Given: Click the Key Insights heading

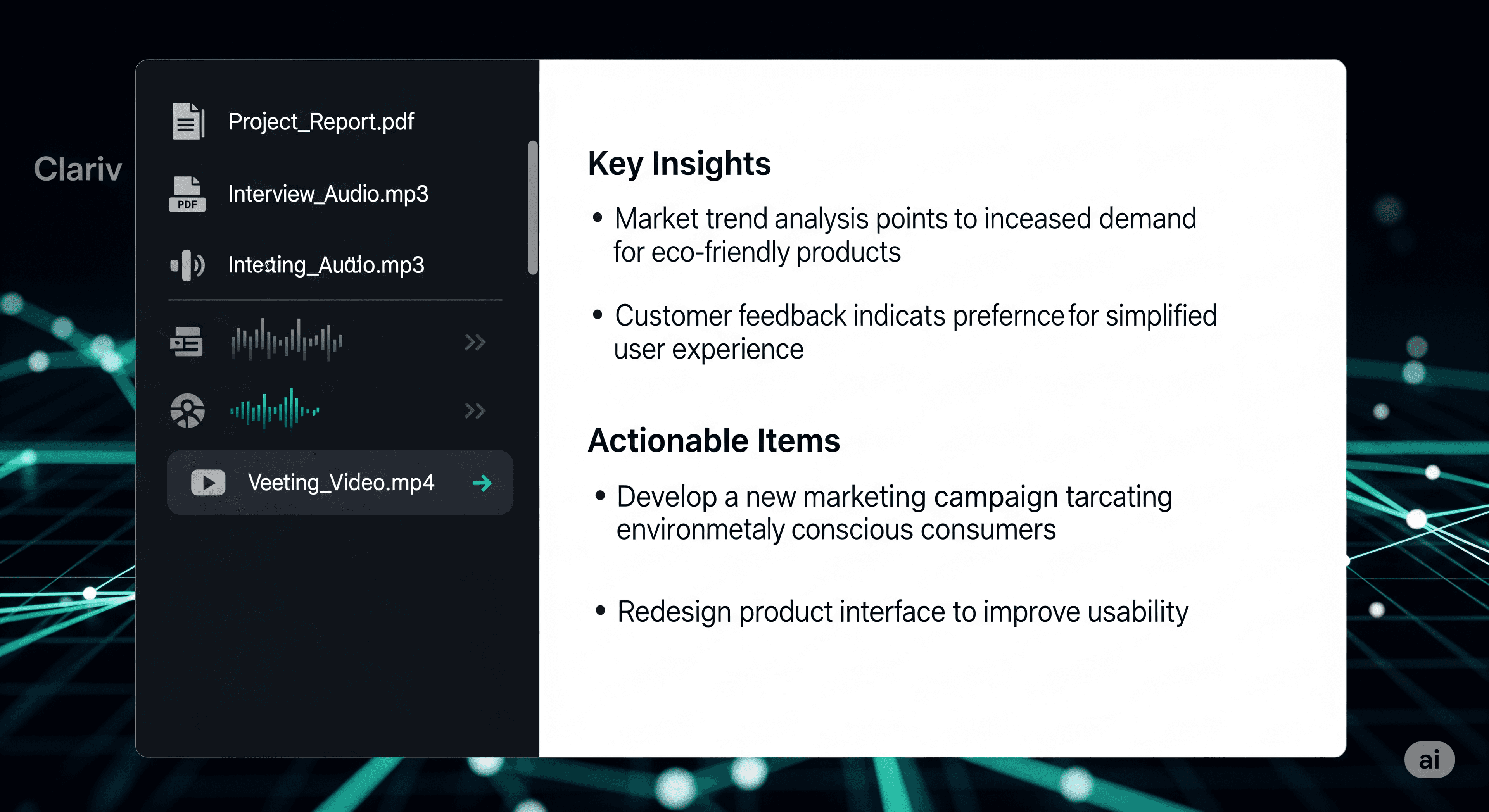Looking at the screenshot, I should [679, 164].
